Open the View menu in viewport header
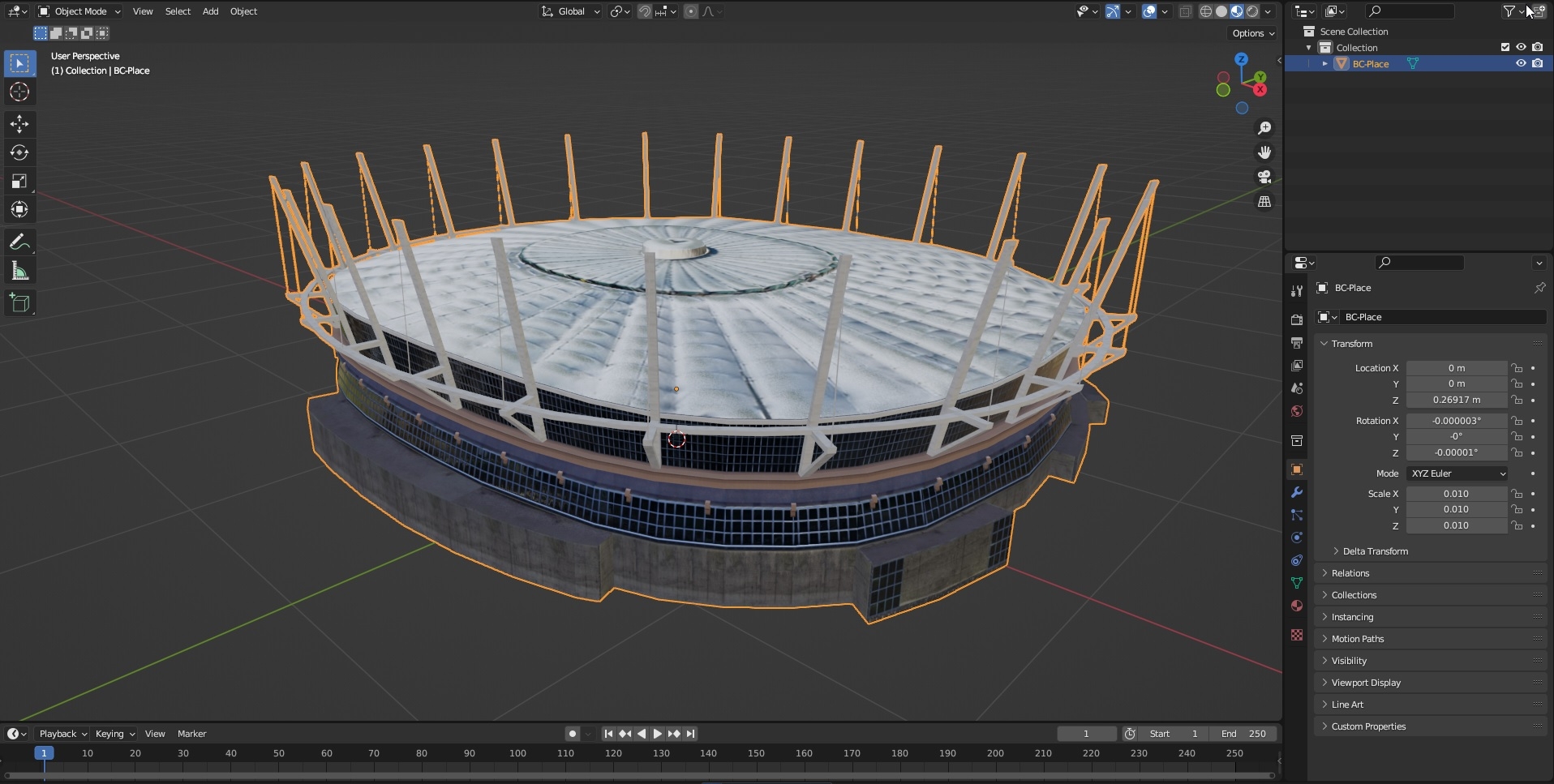Image resolution: width=1554 pixels, height=784 pixels. [x=143, y=11]
